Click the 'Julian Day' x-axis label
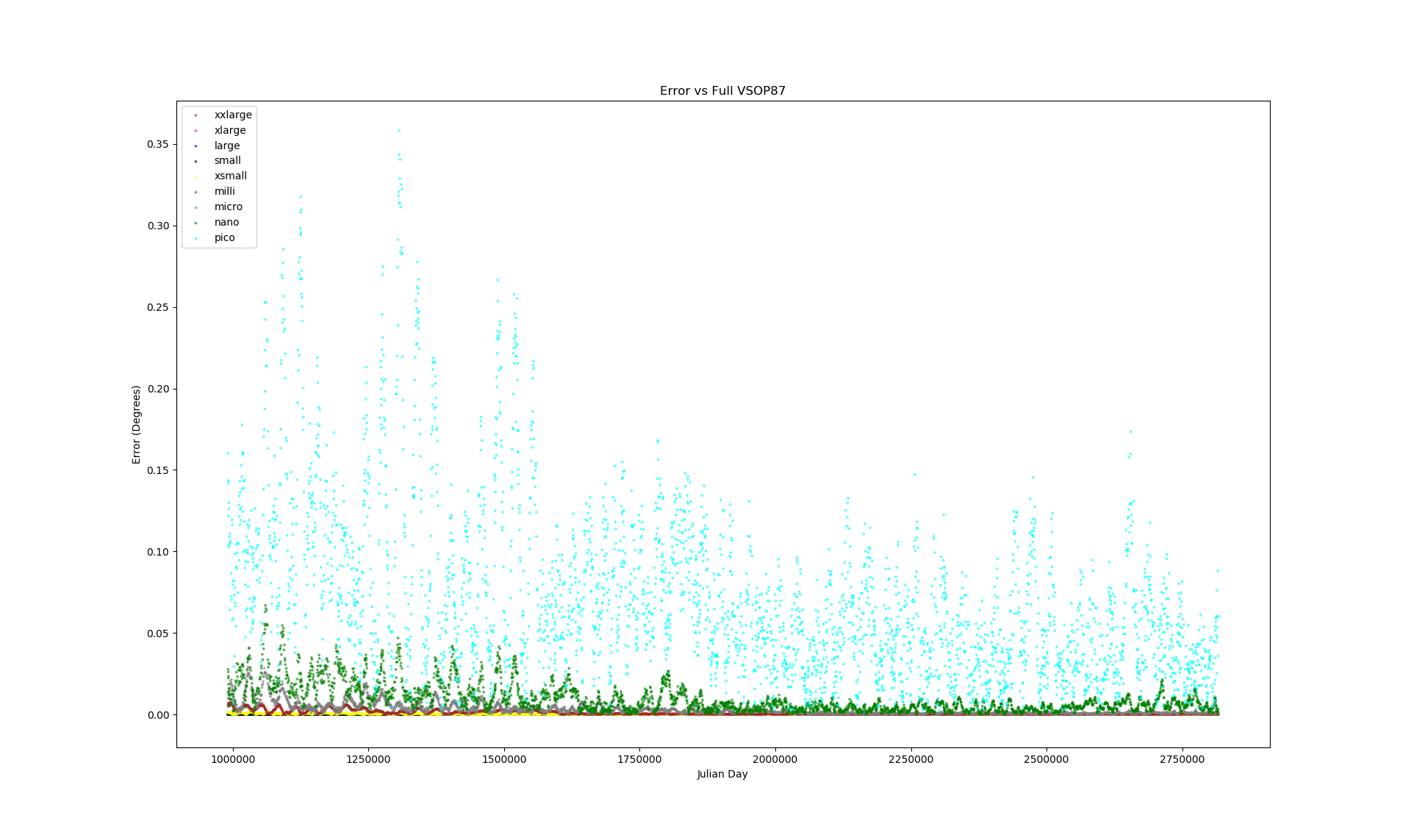 (x=722, y=774)
